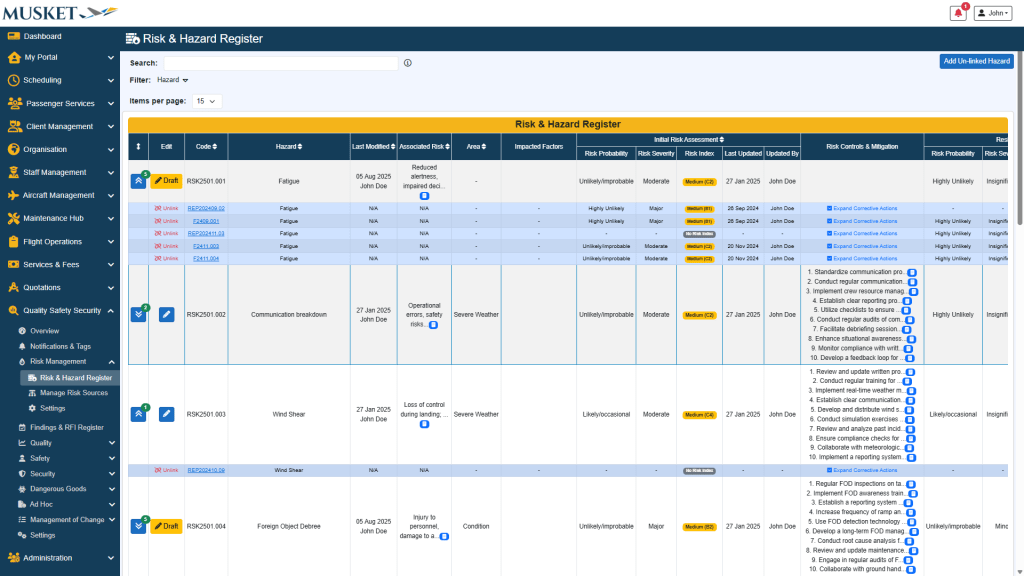This screenshot has width=1024, height=576.
Task: Open the Items per page dropdown
Action: (207, 101)
